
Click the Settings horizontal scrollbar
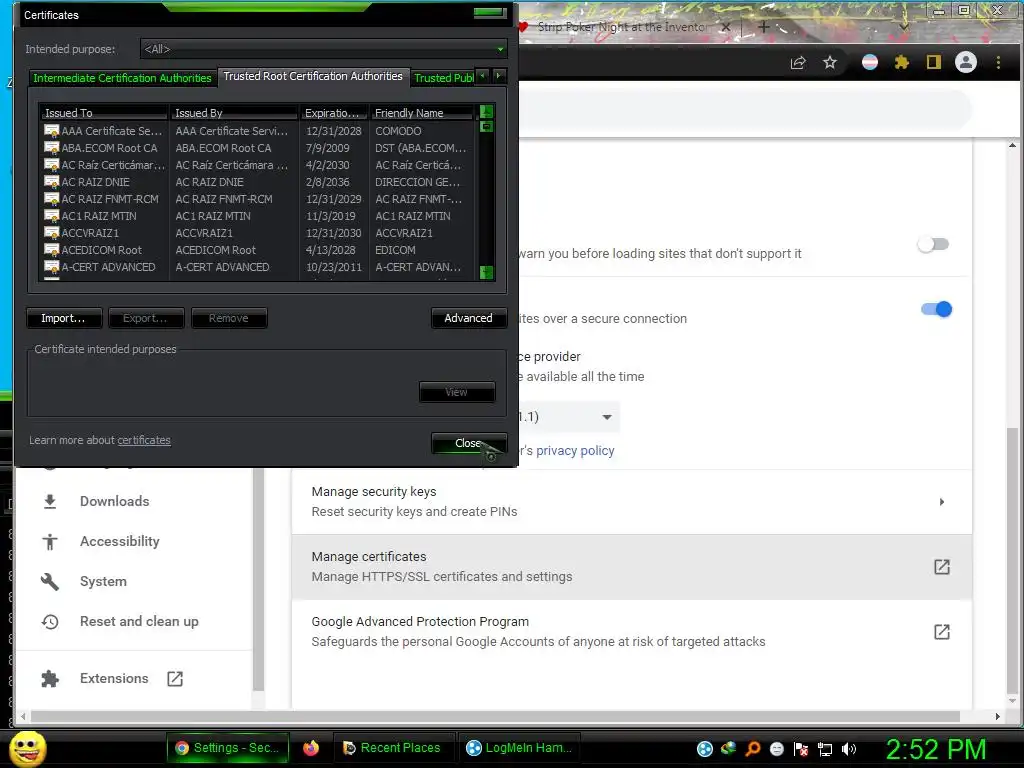pos(495,716)
